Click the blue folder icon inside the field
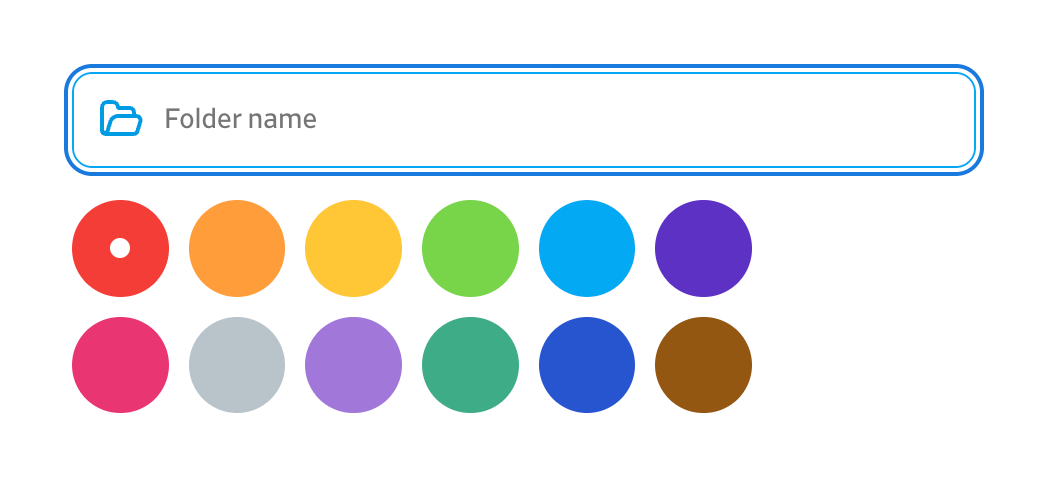1048x477 pixels. 121,119
